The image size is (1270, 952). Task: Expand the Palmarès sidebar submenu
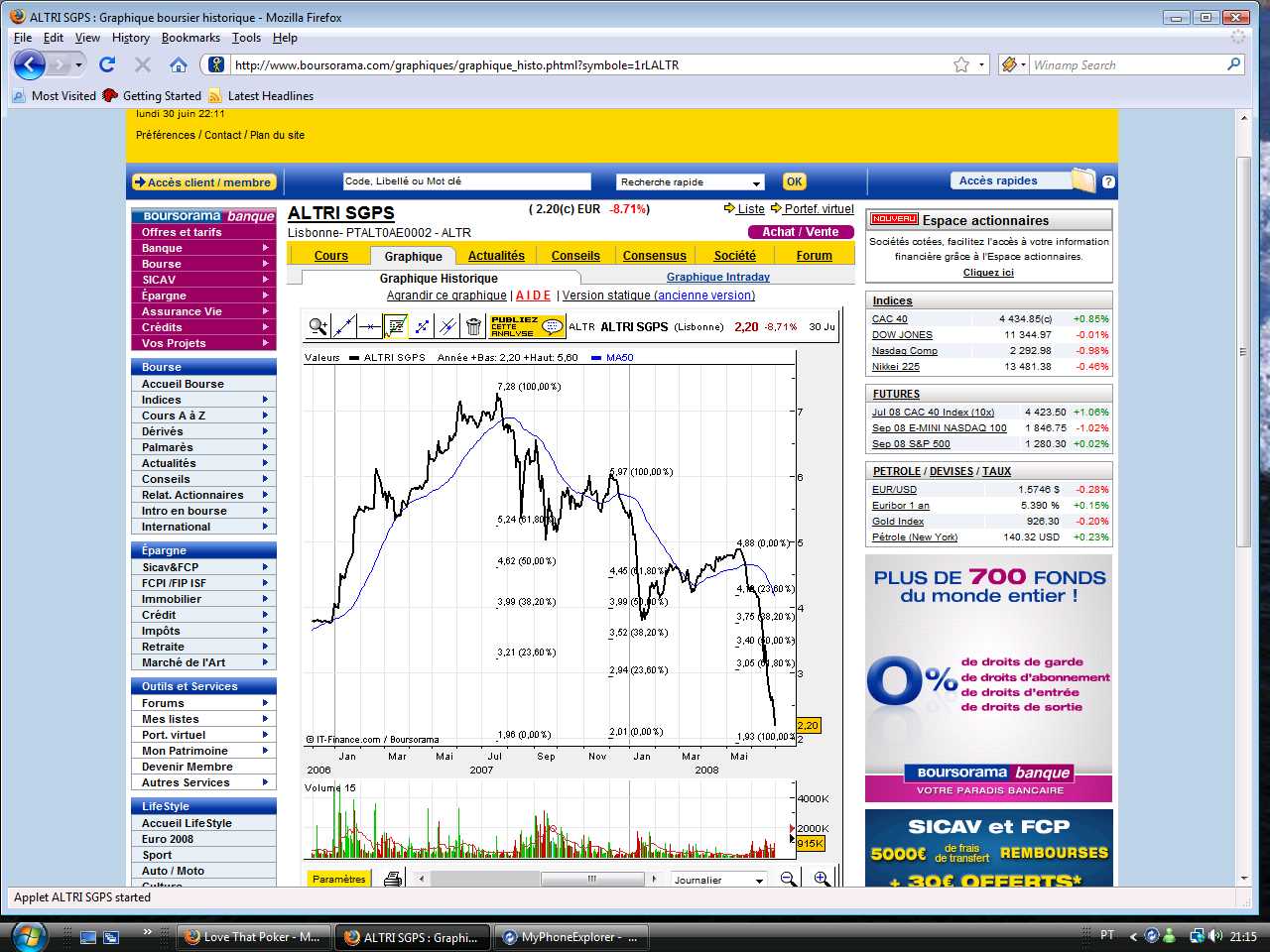pyautogui.click(x=265, y=447)
